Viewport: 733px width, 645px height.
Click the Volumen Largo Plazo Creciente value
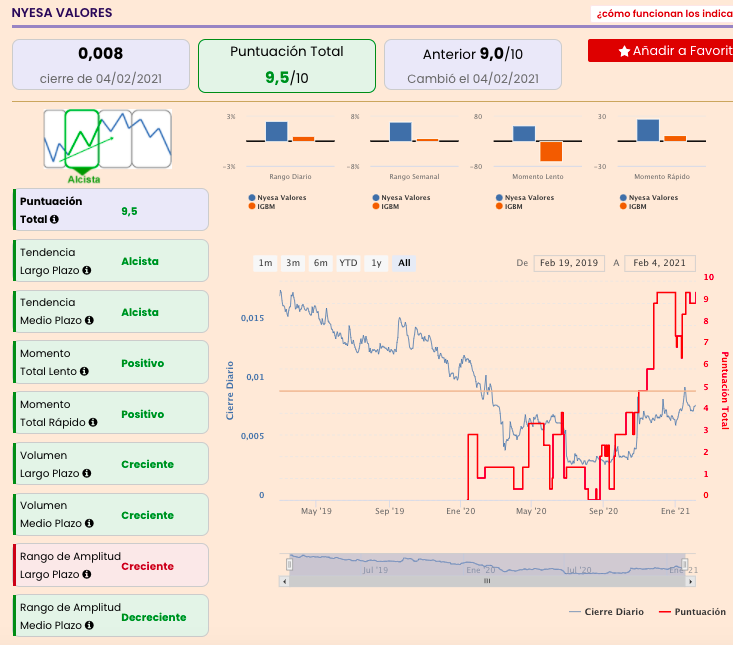147,465
